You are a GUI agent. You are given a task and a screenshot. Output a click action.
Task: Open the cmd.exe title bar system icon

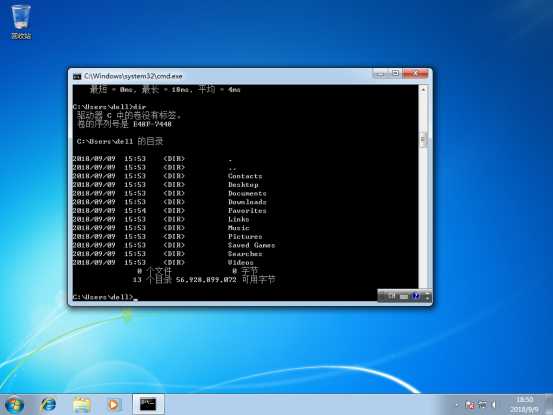pos(77,77)
